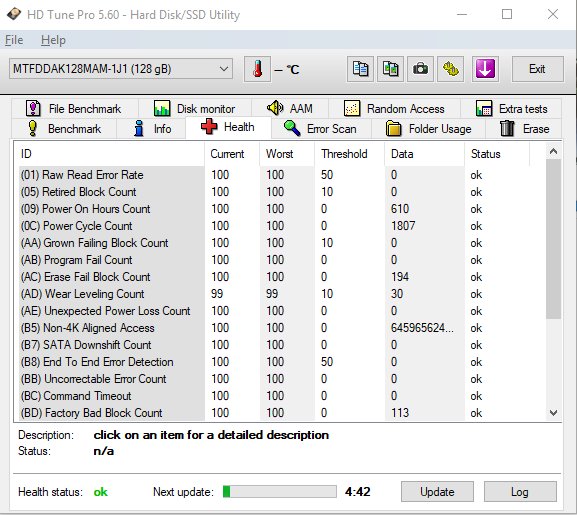Screen dimensions: 577x515
Task: Sort by the Threshold column header
Action: (344, 154)
